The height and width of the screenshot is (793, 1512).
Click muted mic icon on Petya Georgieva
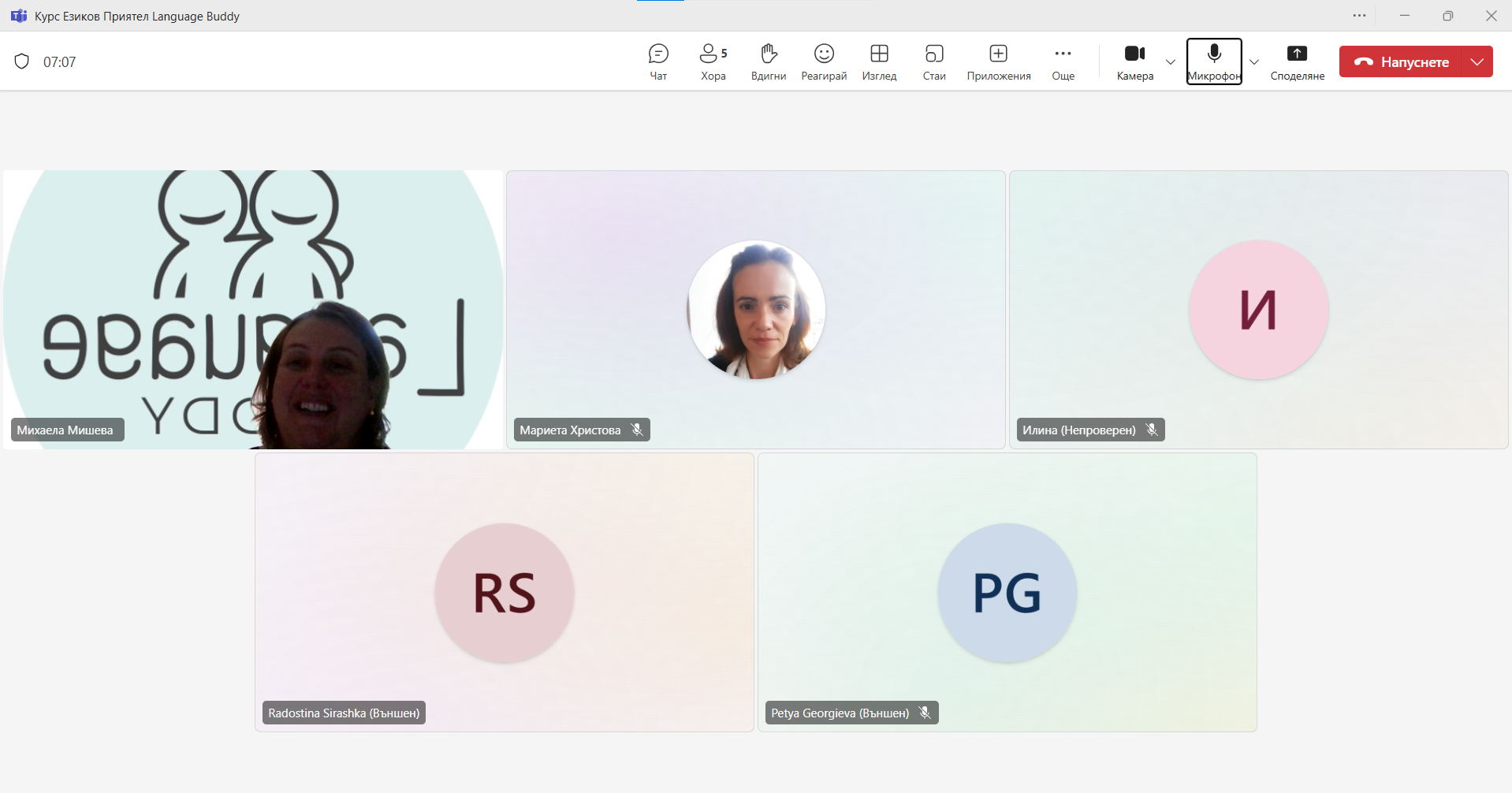tap(925, 713)
